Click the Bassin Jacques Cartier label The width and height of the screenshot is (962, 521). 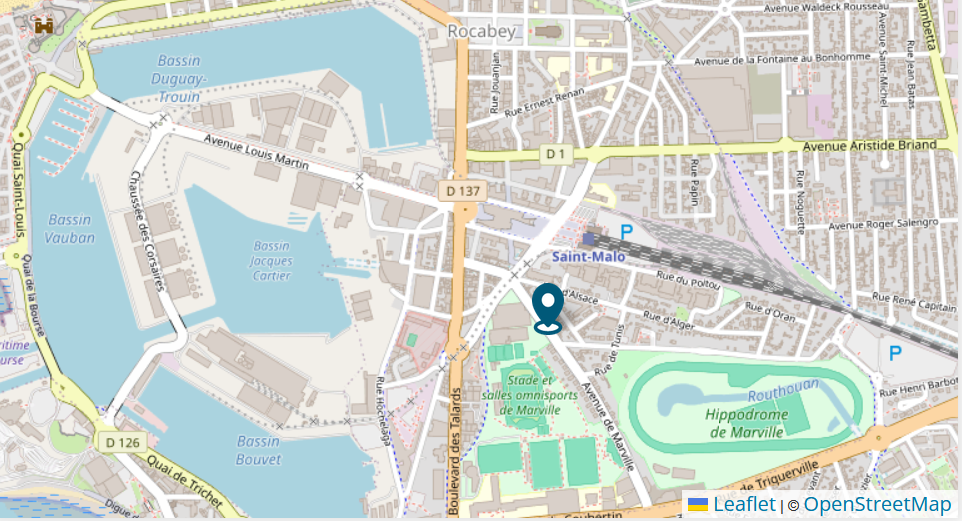(x=271, y=261)
